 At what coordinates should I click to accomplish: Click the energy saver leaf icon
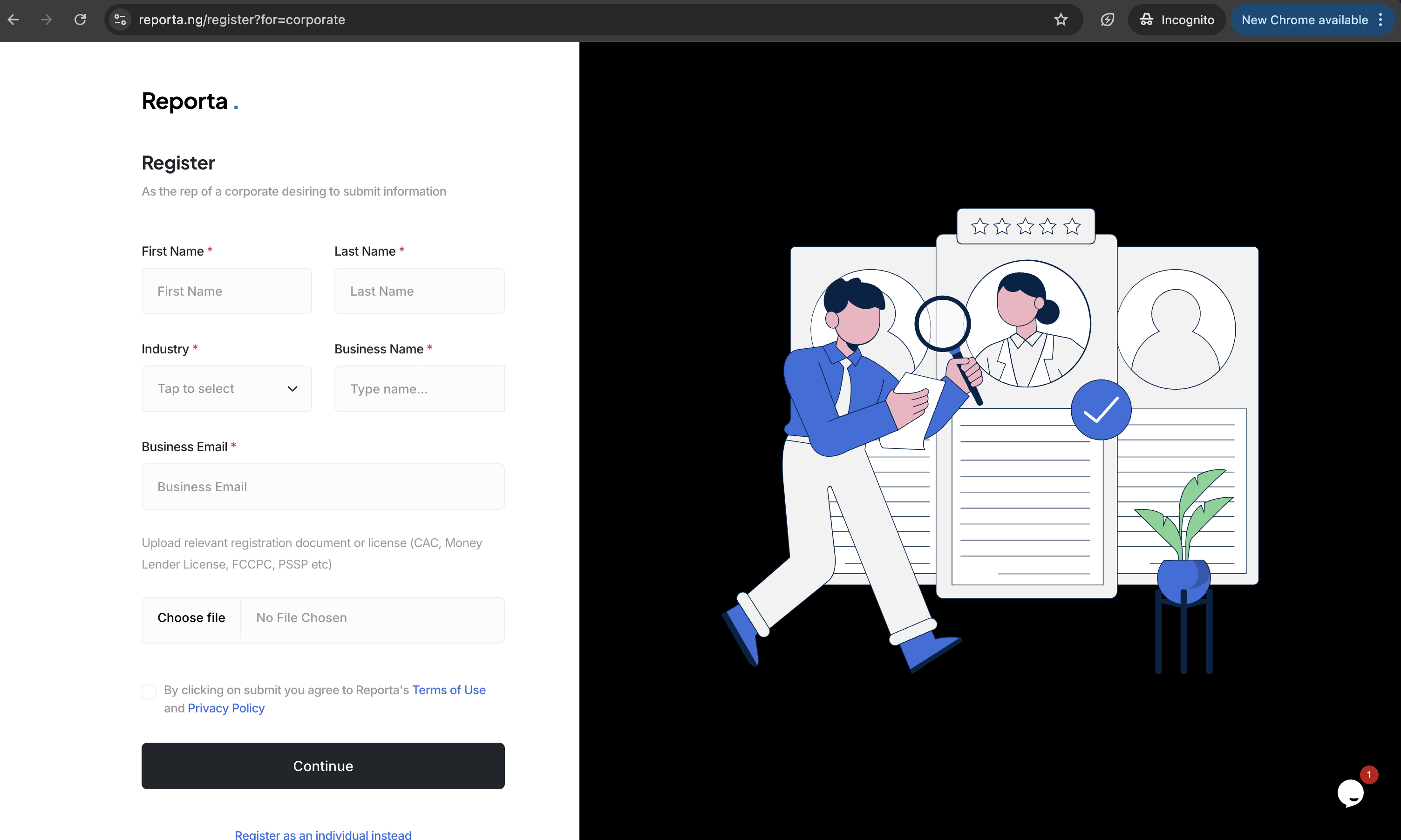[x=1107, y=19]
